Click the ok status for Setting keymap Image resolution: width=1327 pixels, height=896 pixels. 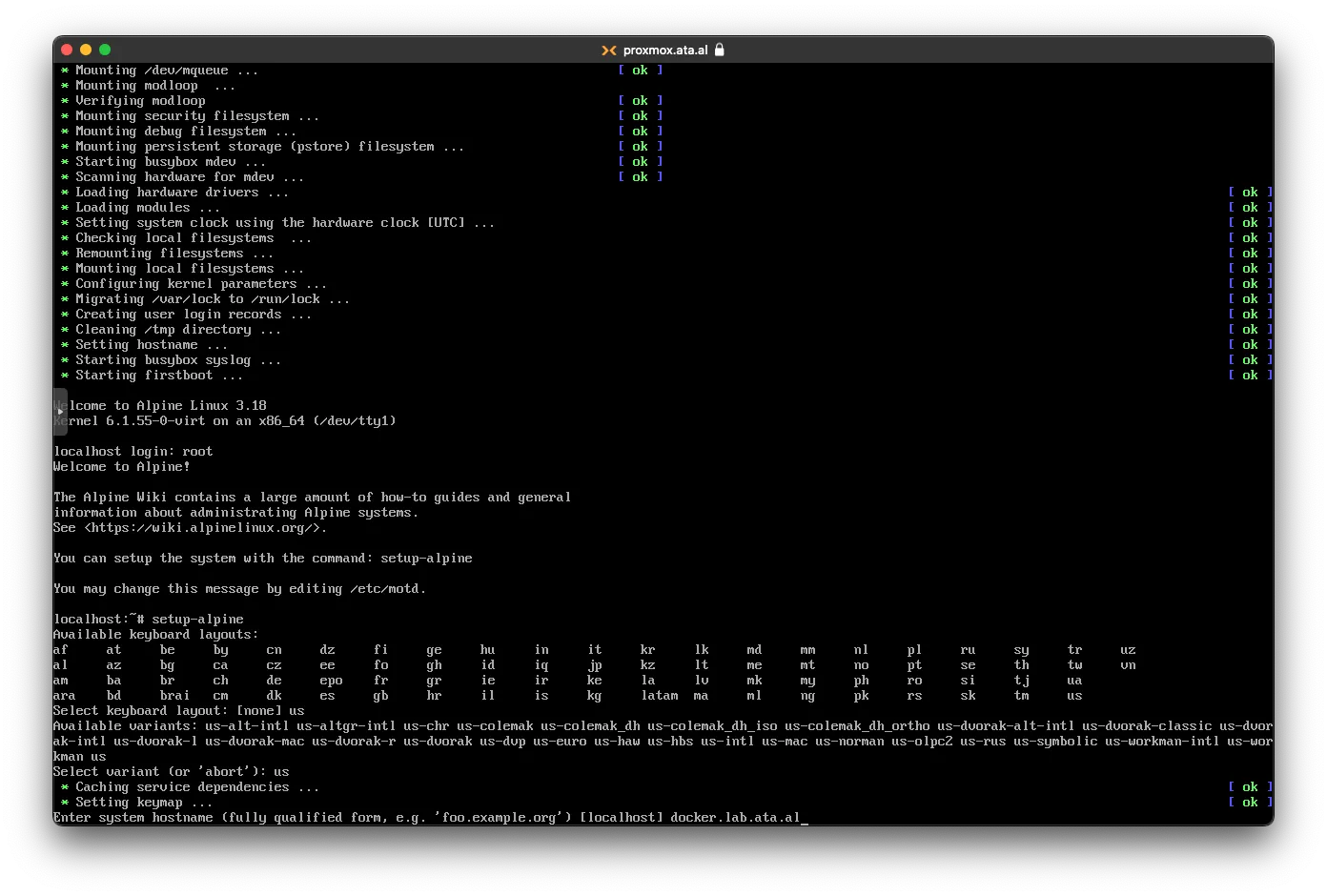coord(1250,803)
